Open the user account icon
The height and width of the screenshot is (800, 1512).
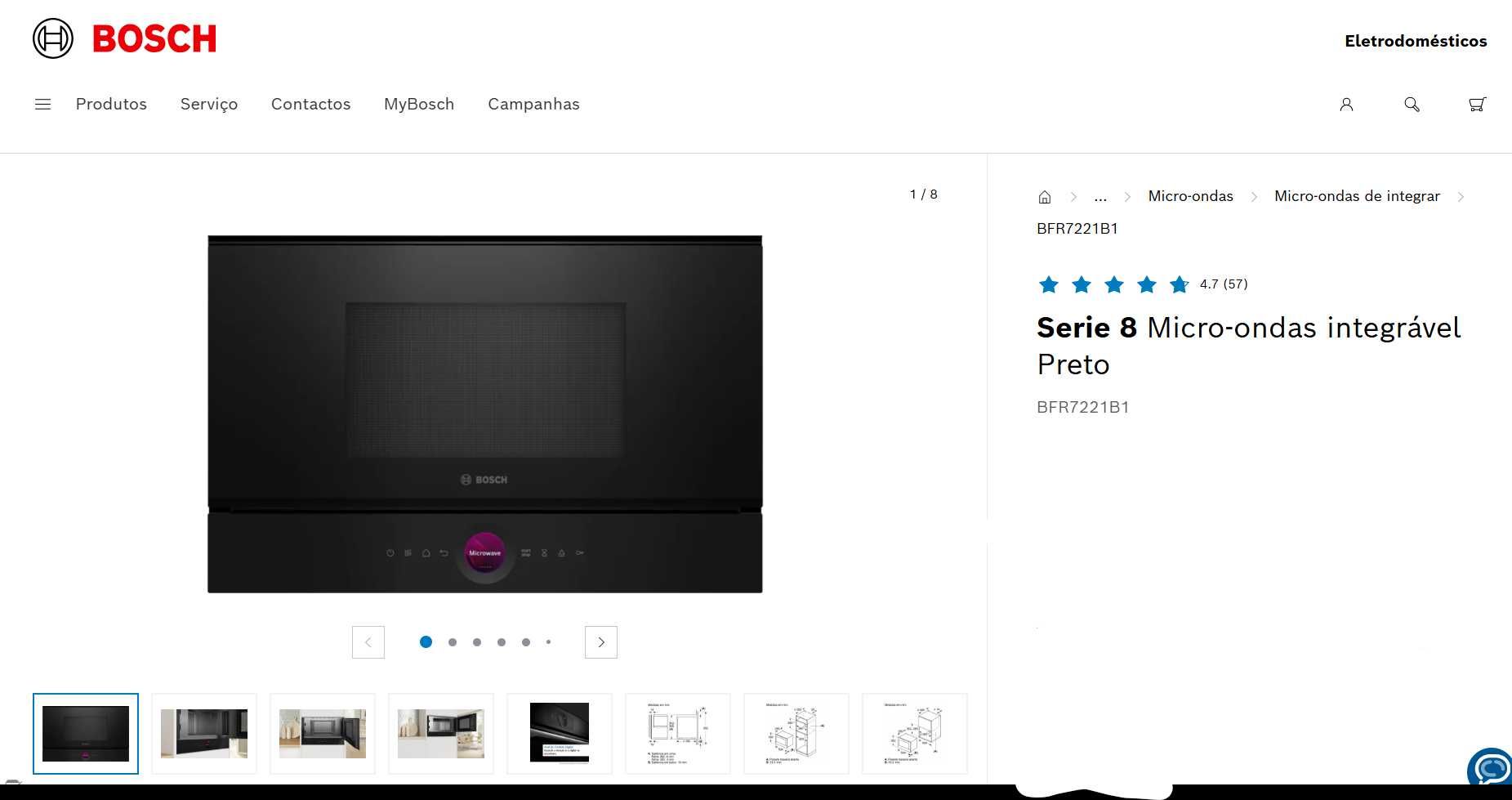point(1346,104)
